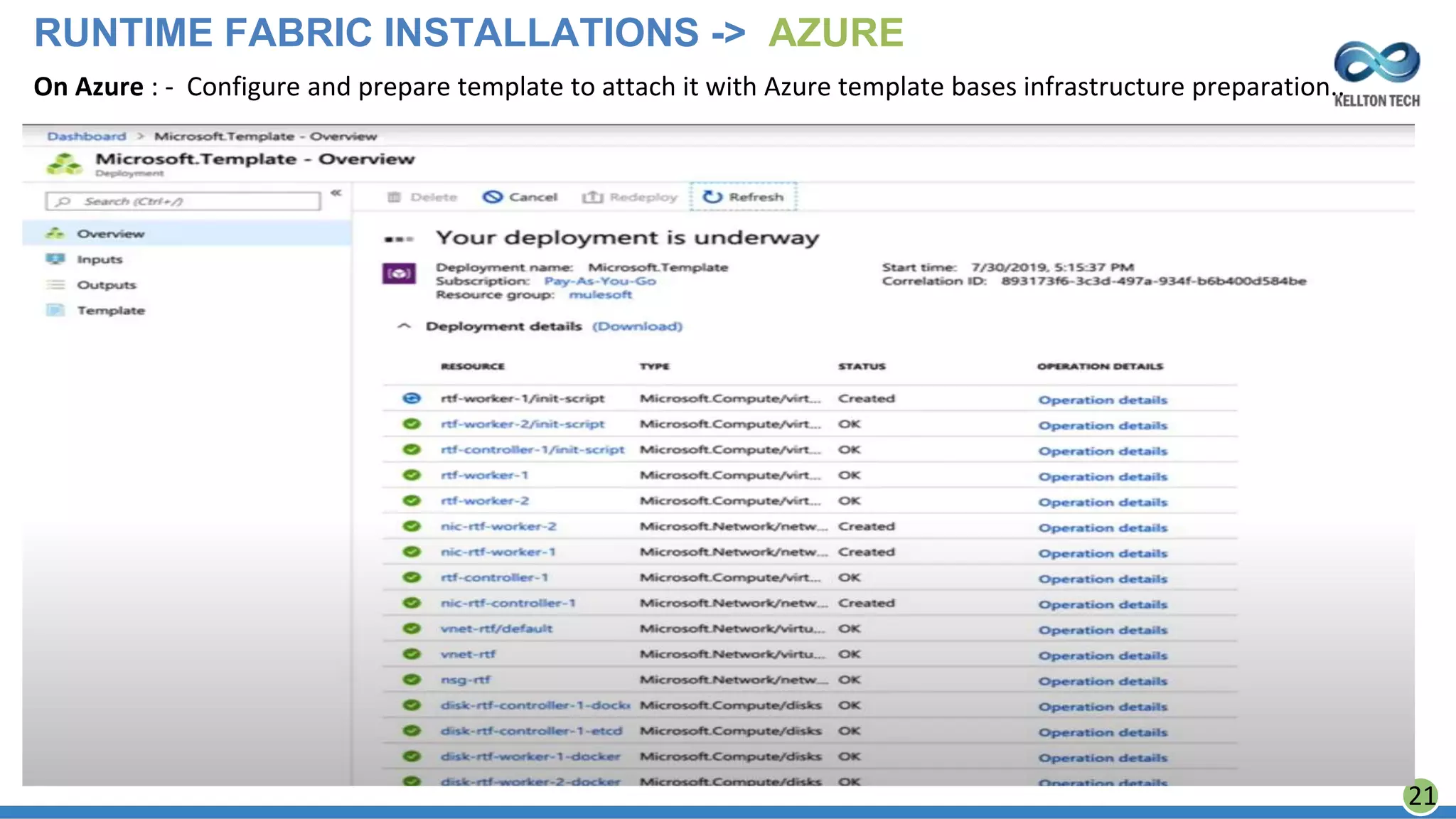Open Operation details for disk-rtf-controller-1-docker
Screen dimensions: 1456x819
coord(1103,707)
